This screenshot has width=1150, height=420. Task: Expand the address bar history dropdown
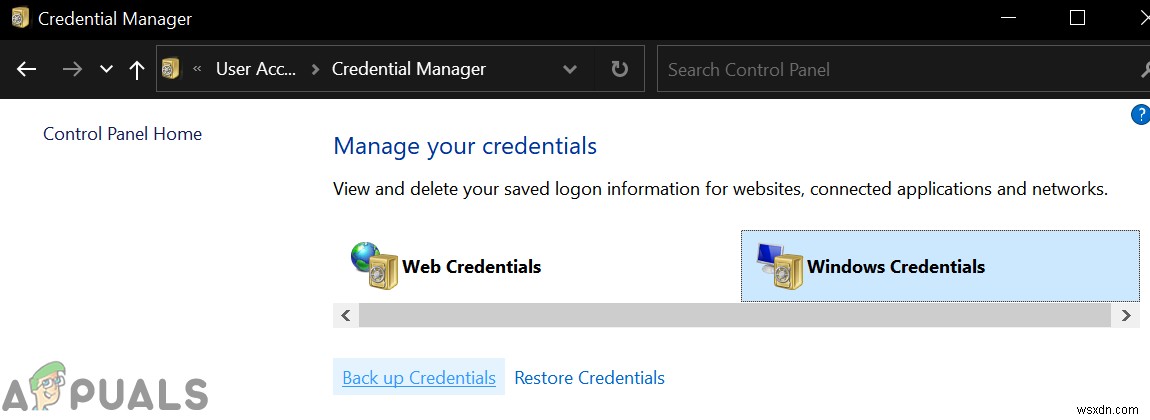[570, 69]
